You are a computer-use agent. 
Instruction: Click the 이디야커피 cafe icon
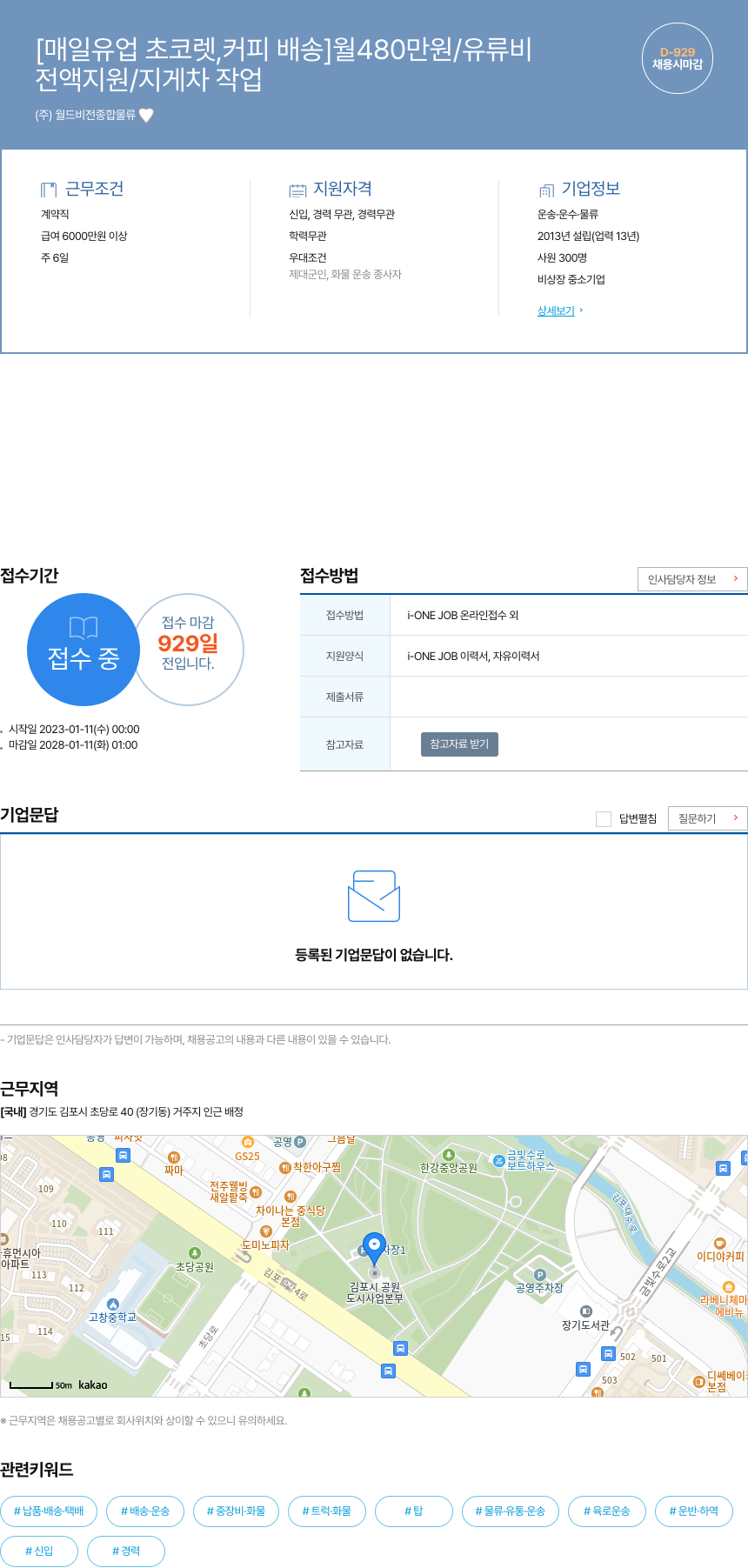(719, 1244)
